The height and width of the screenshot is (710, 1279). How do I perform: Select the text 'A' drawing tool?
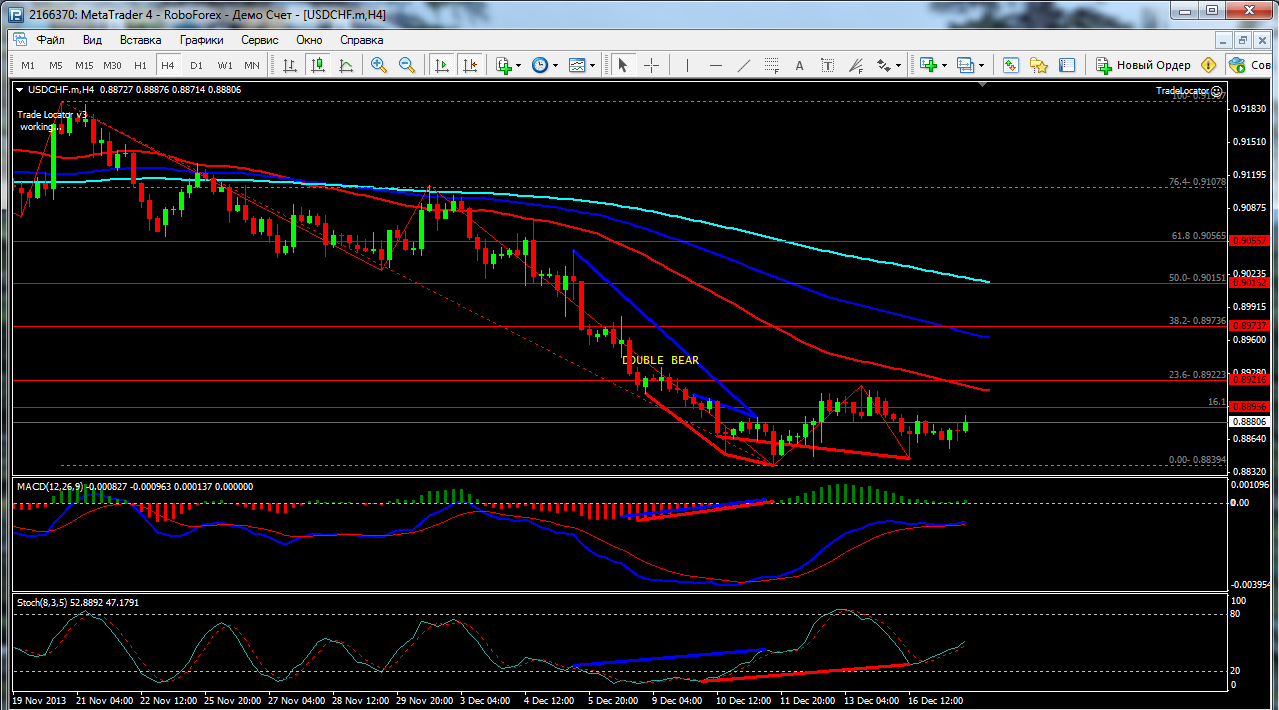coord(799,65)
